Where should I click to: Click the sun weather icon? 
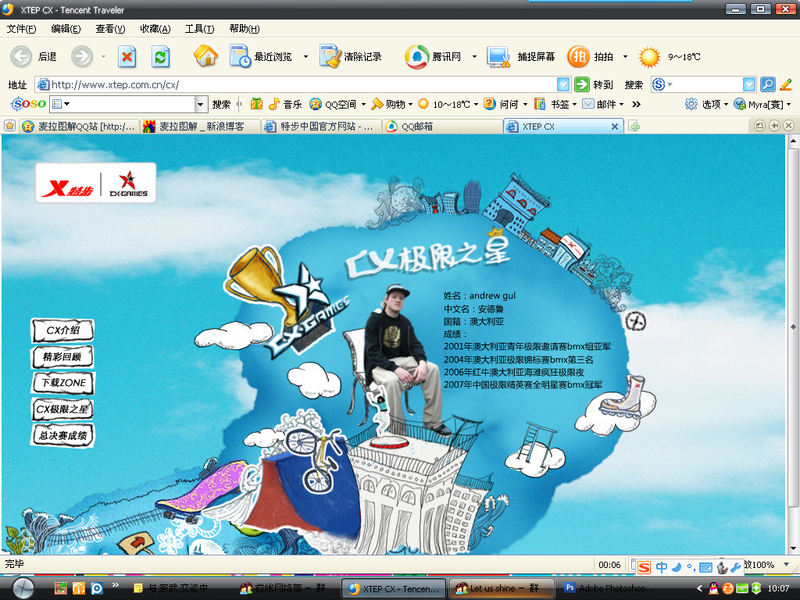click(x=649, y=57)
